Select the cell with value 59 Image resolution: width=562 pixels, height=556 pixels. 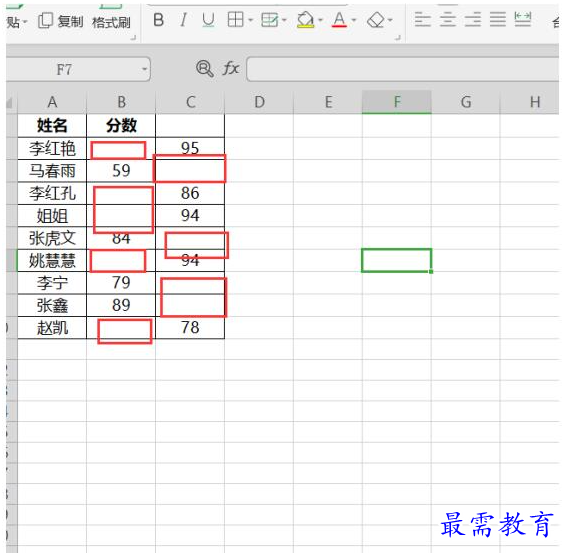tap(121, 171)
